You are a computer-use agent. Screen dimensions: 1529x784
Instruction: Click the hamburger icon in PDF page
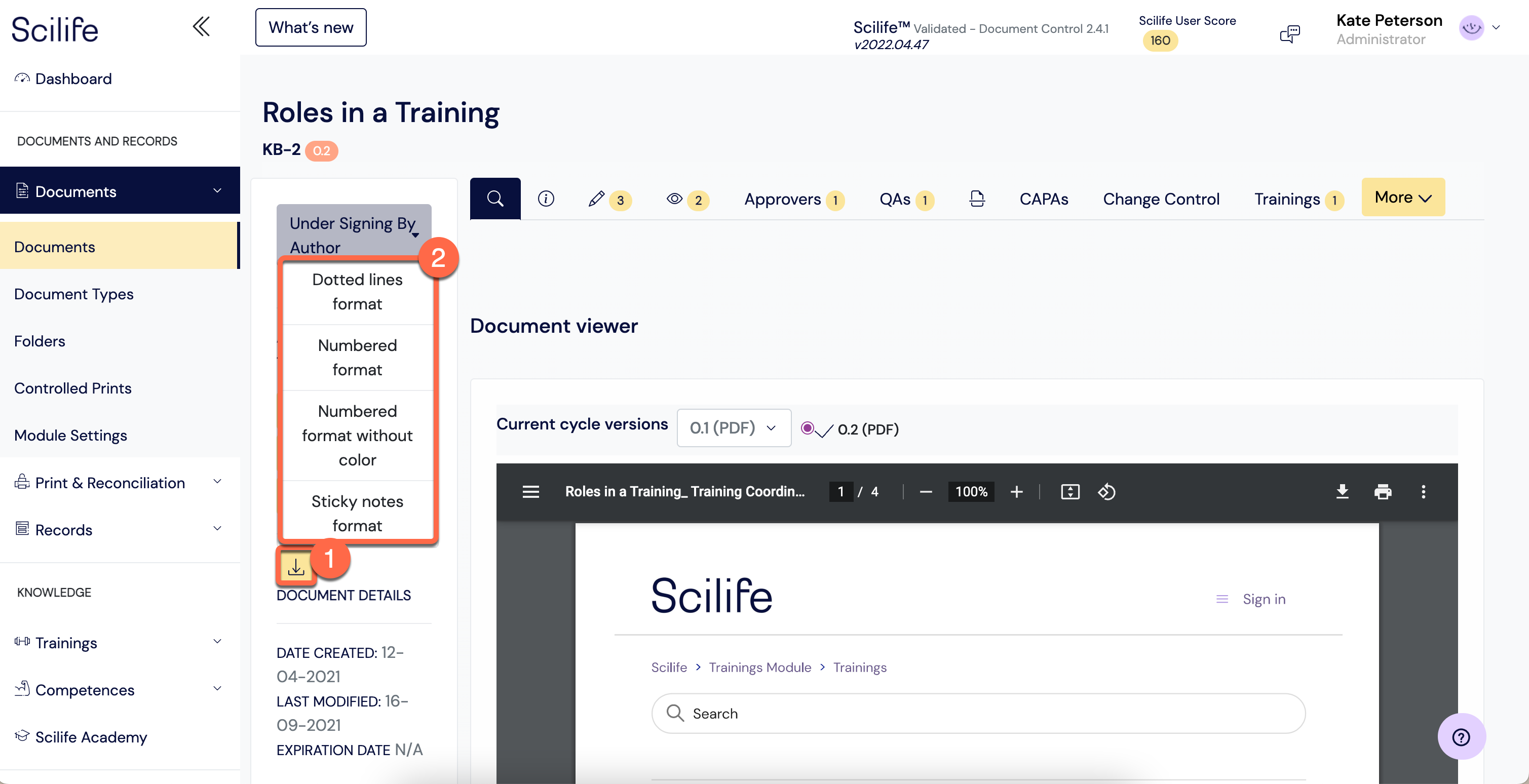pyautogui.click(x=1221, y=600)
